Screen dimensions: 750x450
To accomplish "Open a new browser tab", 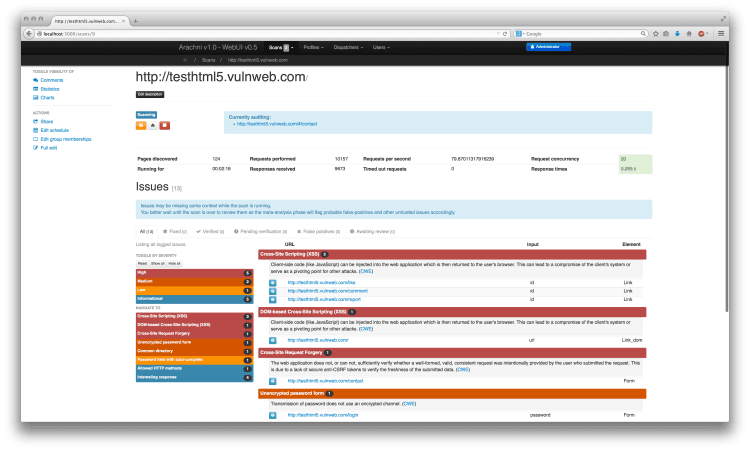I will click(x=136, y=21).
